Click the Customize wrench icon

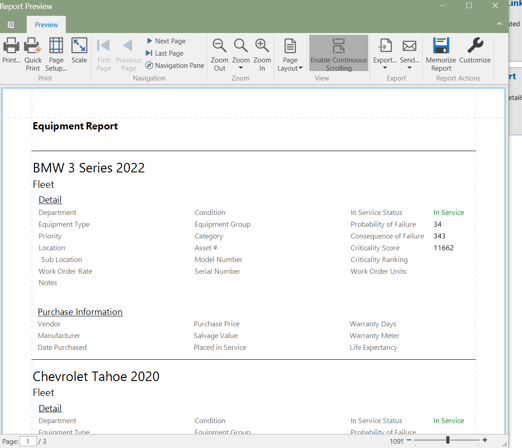pos(475,46)
